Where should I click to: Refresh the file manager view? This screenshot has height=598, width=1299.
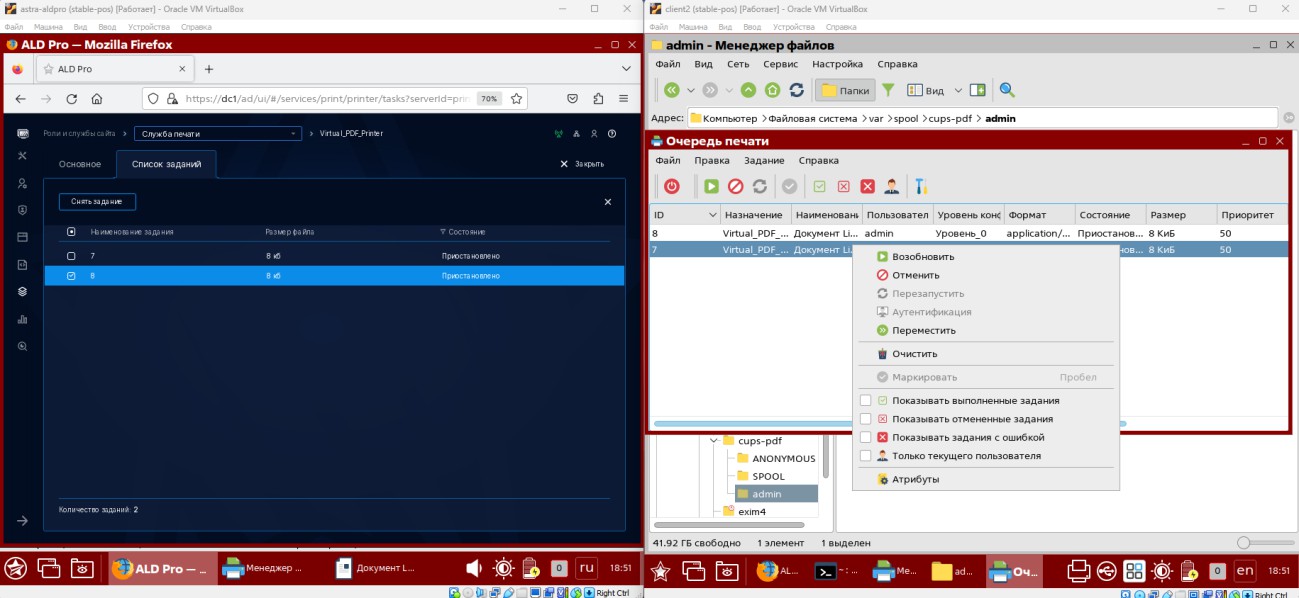click(797, 90)
